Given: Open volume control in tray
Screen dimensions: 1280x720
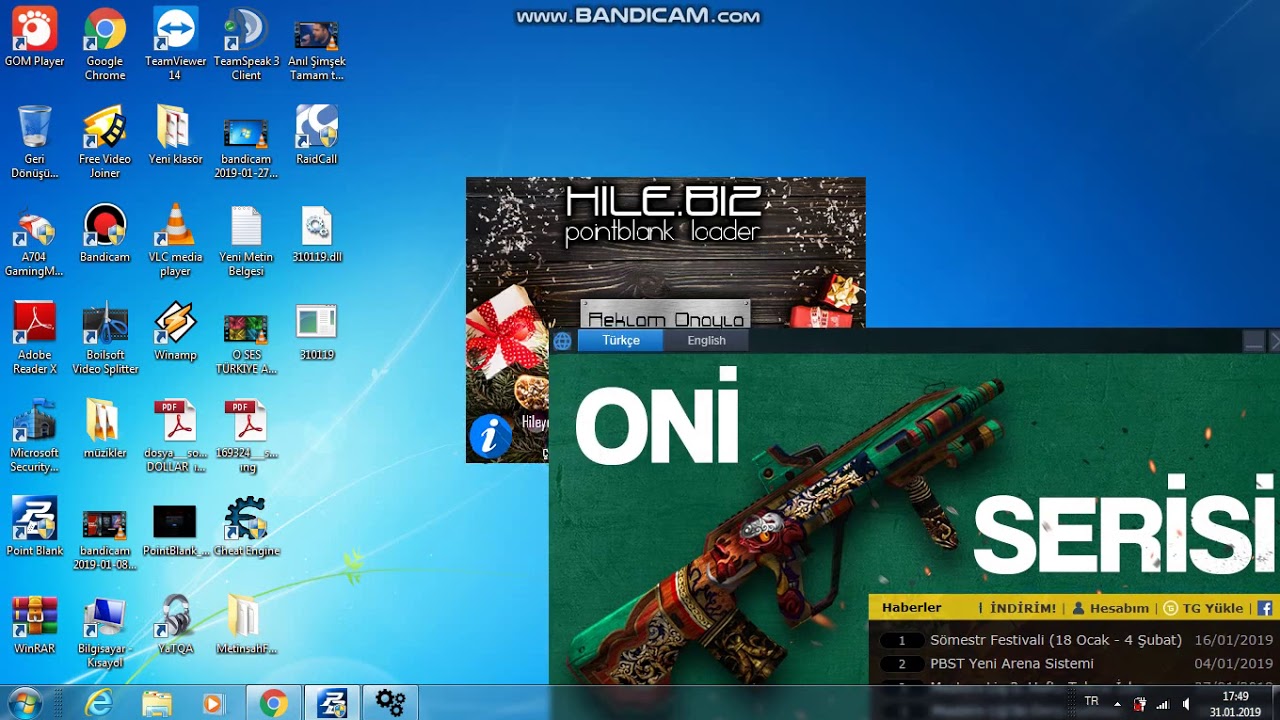Looking at the screenshot, I should click(x=1186, y=704).
